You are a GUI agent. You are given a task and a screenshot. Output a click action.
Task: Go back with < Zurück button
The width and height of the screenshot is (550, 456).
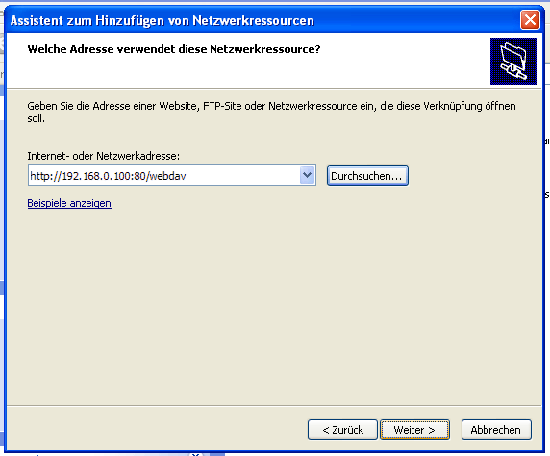click(x=343, y=429)
